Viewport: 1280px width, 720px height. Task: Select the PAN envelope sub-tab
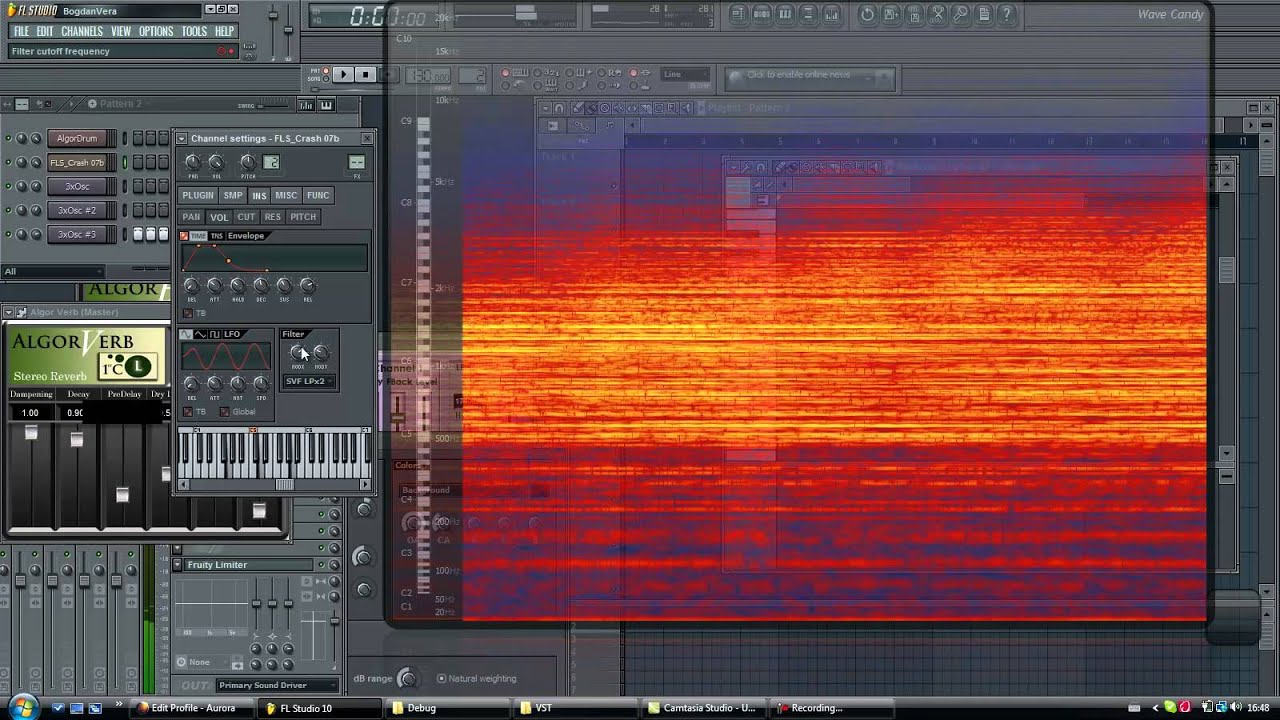point(191,216)
